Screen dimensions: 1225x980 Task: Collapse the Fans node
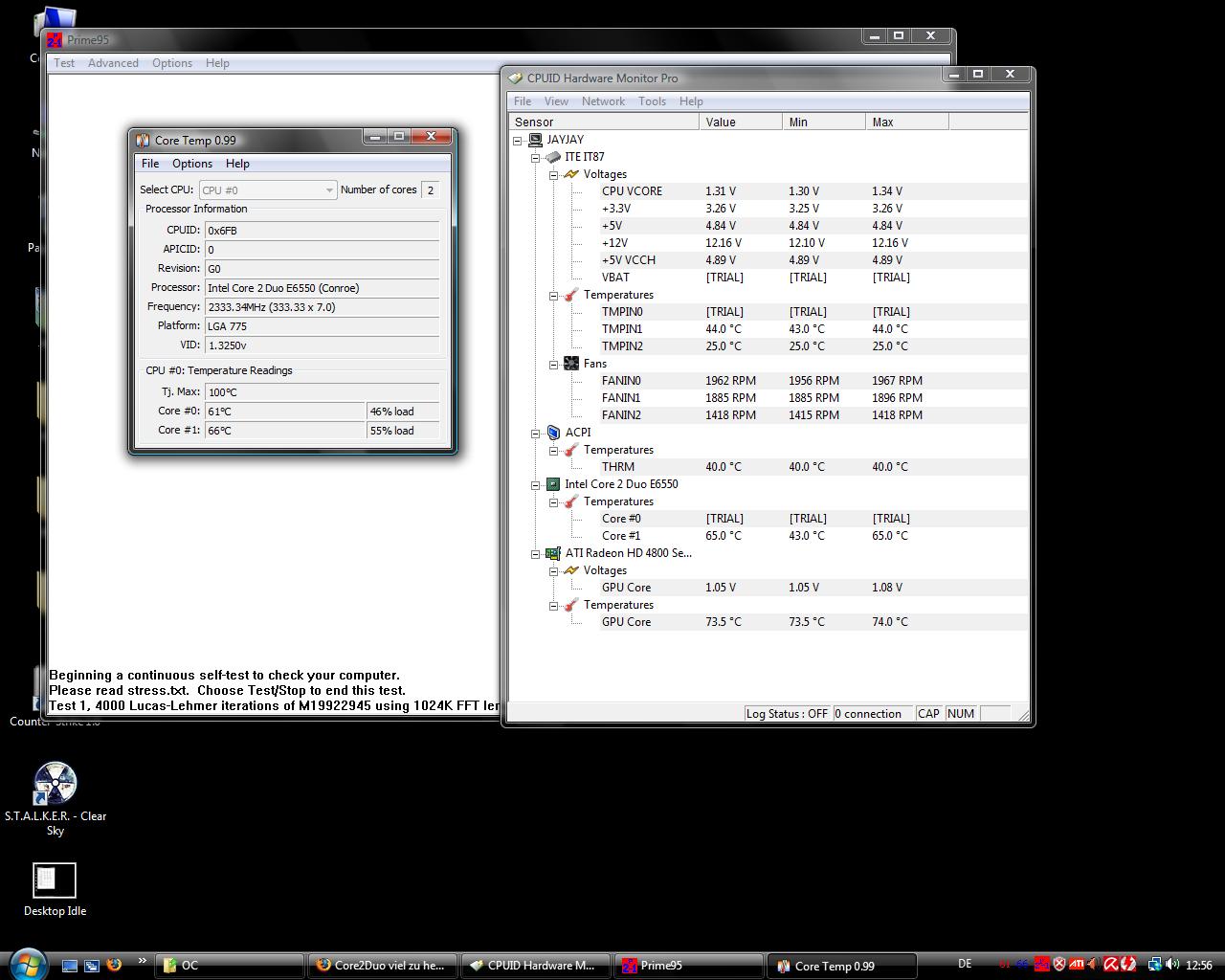[554, 364]
